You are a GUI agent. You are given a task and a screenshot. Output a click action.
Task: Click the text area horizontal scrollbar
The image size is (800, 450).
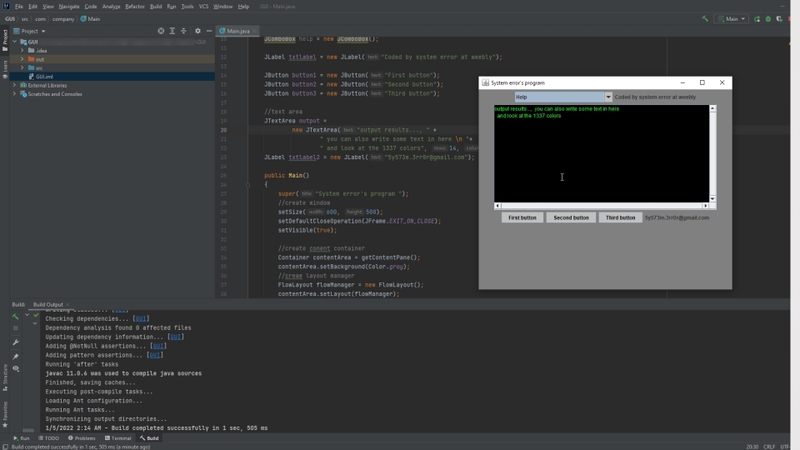point(601,206)
